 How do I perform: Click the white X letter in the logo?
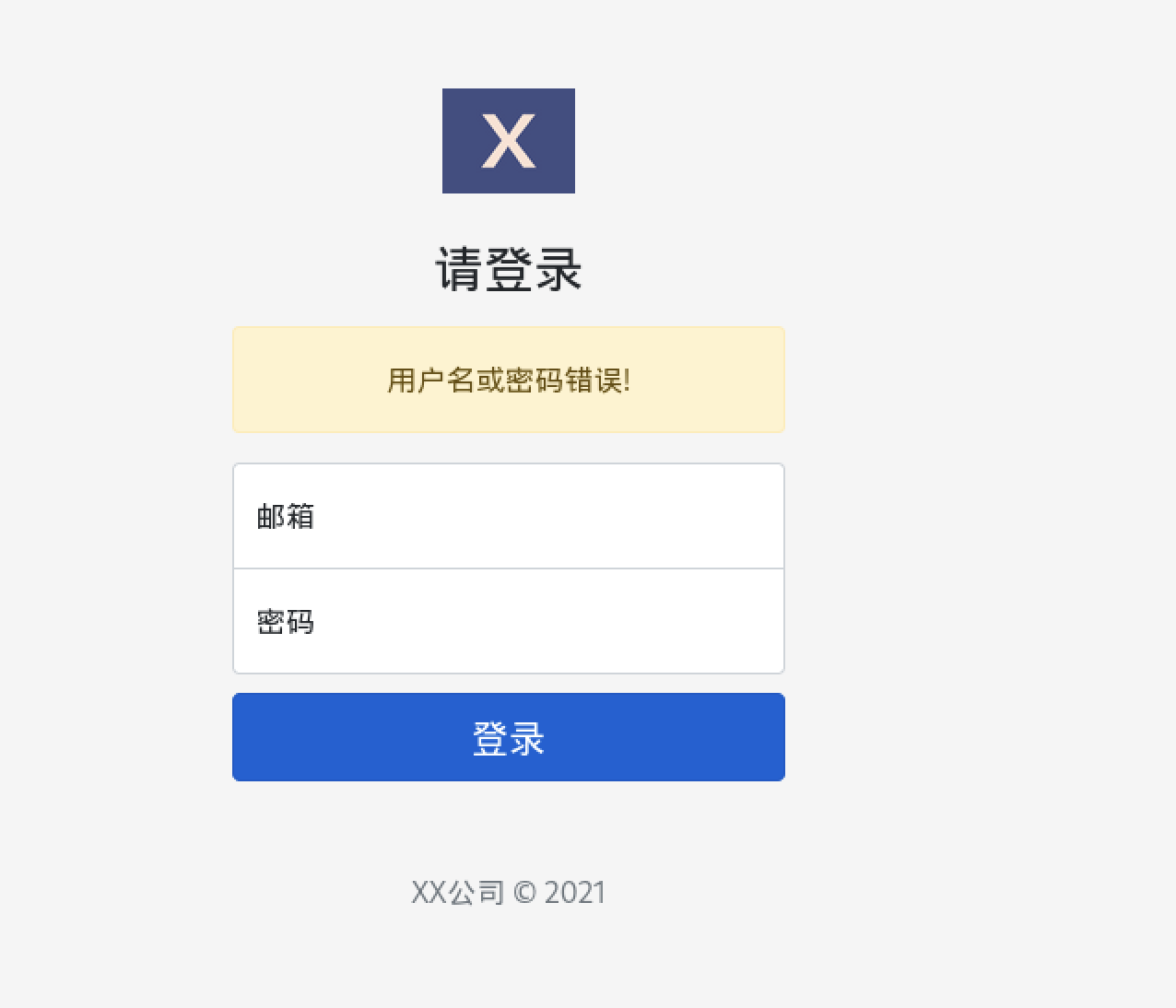(x=508, y=142)
